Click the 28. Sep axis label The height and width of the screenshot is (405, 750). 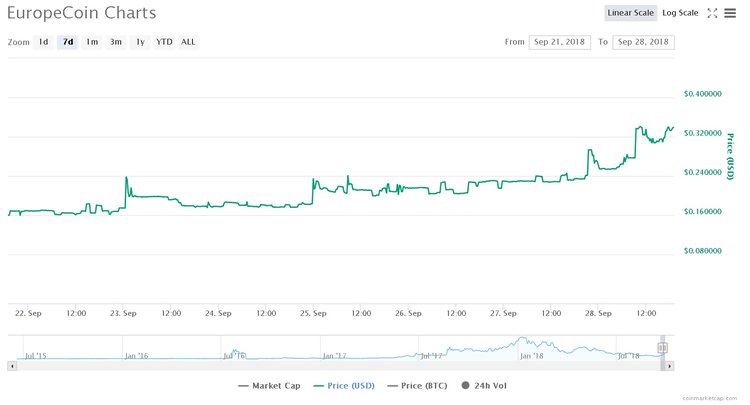(598, 313)
